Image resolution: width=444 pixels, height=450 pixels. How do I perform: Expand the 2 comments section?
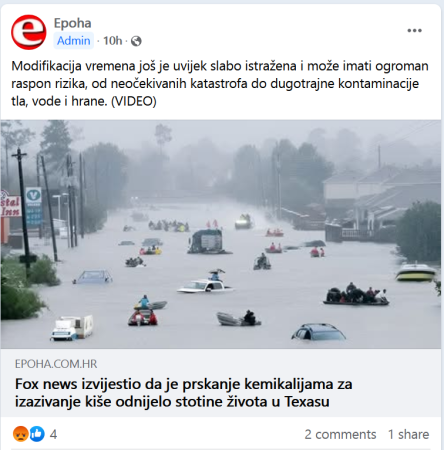tap(340, 434)
